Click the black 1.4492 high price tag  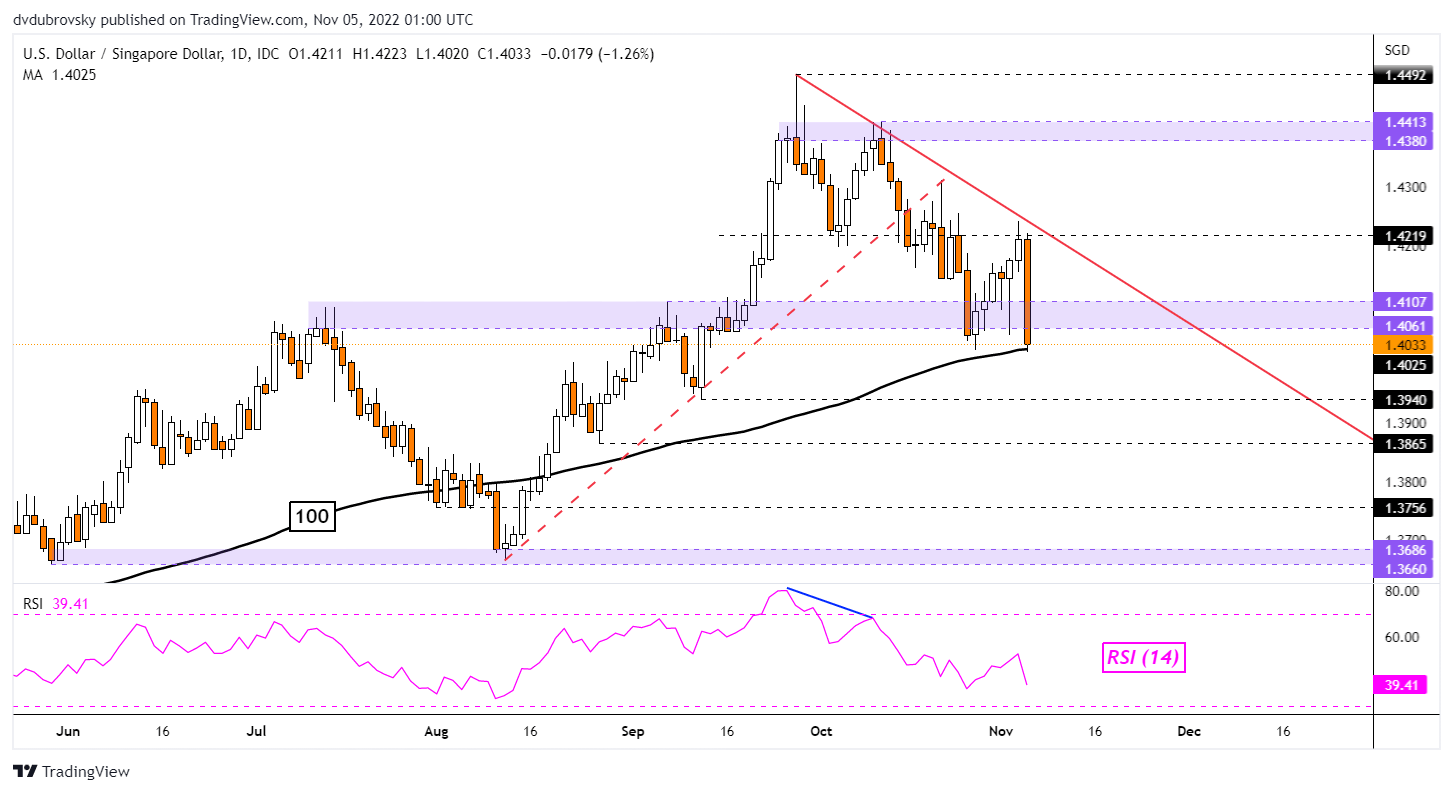1407,75
